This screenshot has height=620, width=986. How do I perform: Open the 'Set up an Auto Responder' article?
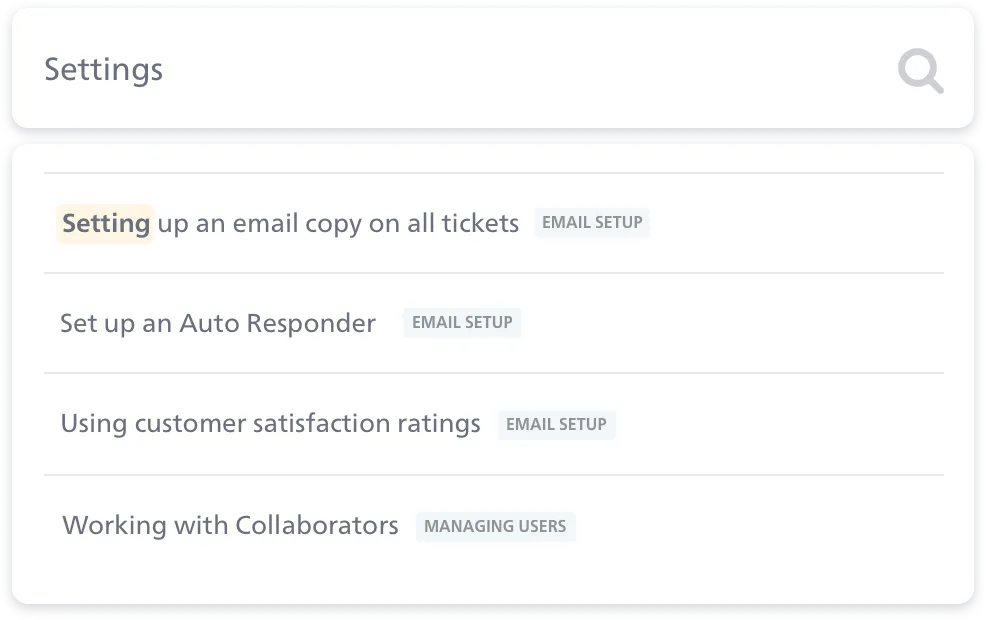click(x=218, y=322)
